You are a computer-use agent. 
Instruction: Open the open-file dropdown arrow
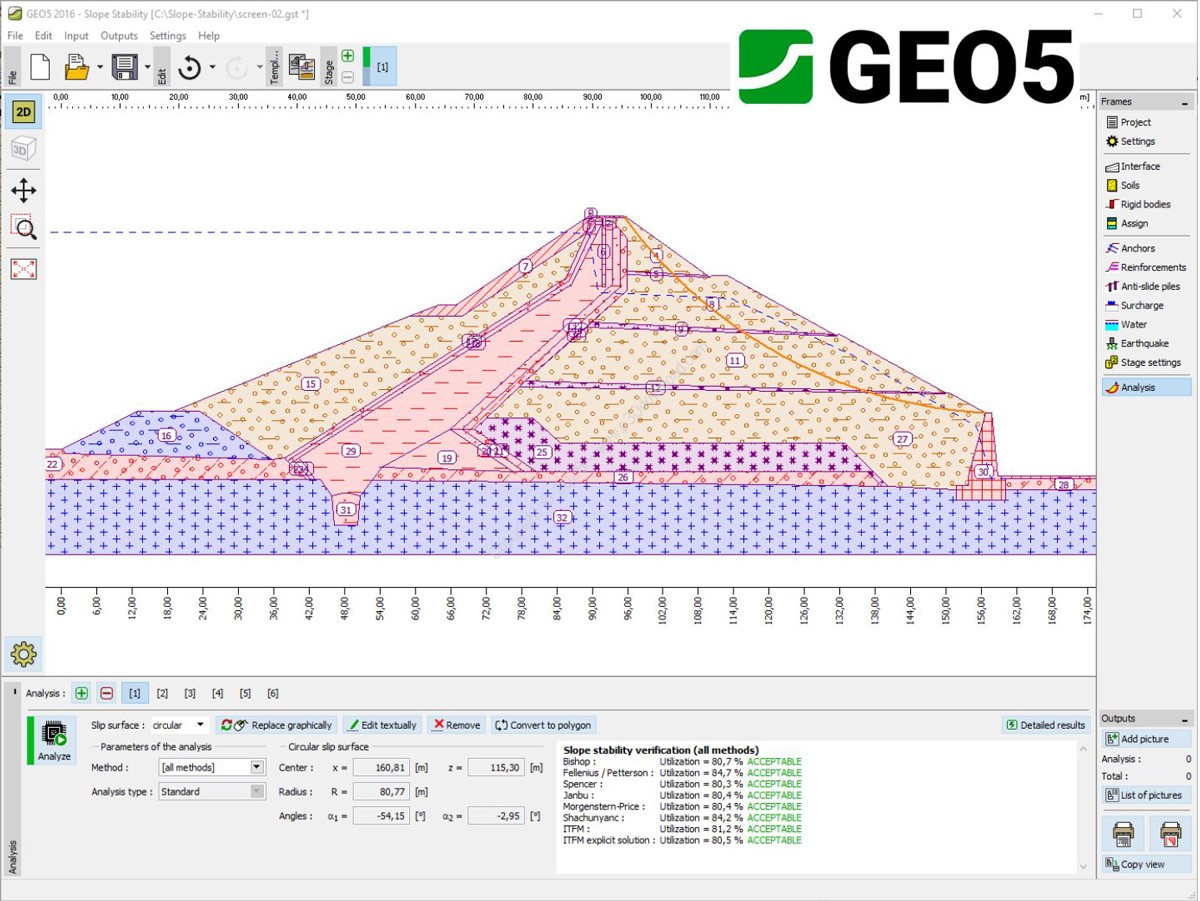(x=100, y=68)
